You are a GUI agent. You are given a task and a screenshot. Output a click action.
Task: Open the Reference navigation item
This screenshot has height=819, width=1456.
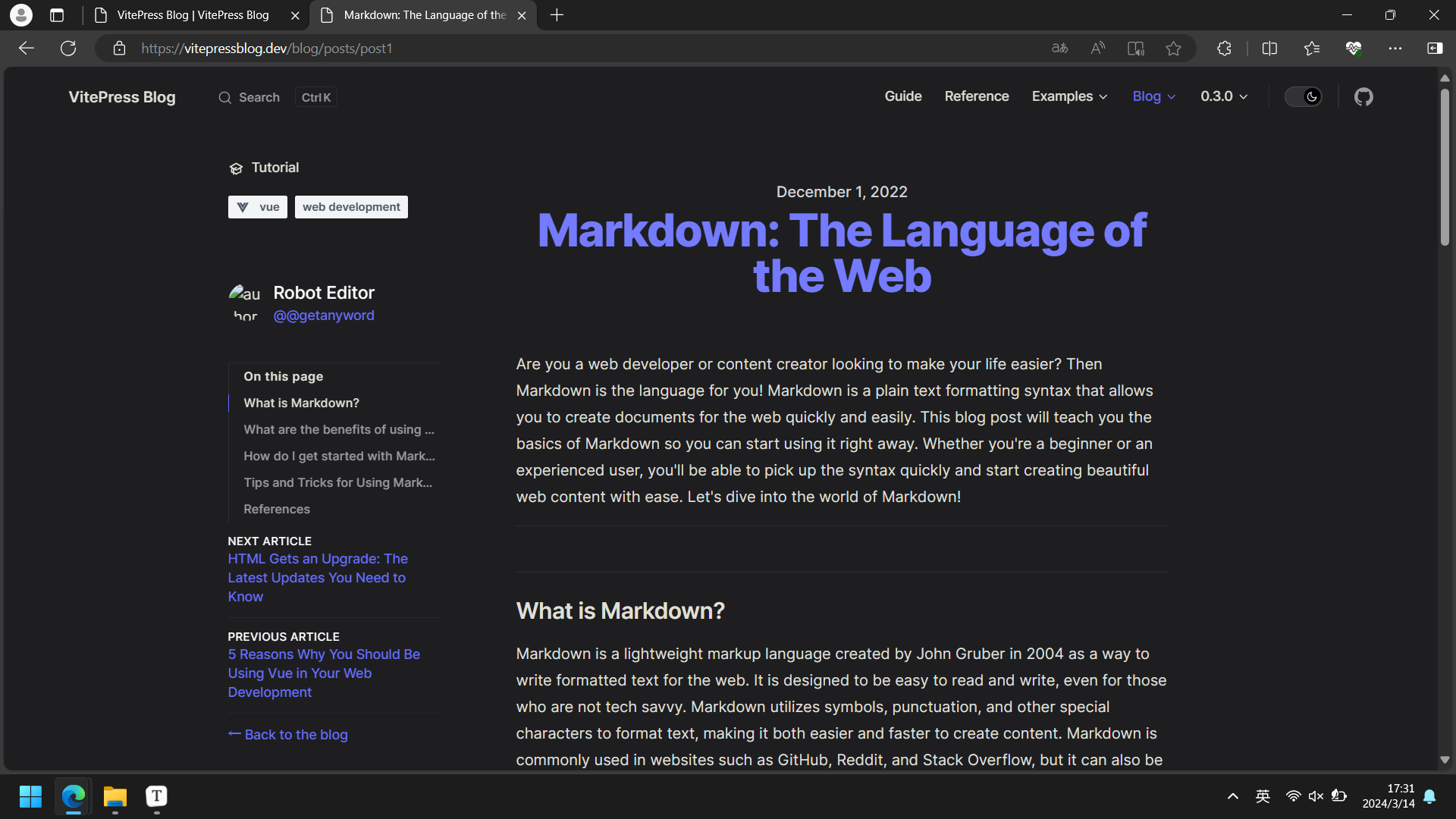[x=976, y=96]
